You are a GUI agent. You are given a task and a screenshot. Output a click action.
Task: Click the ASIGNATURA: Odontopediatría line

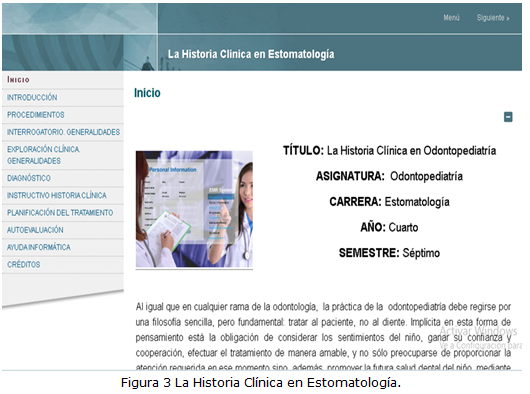pyautogui.click(x=389, y=176)
